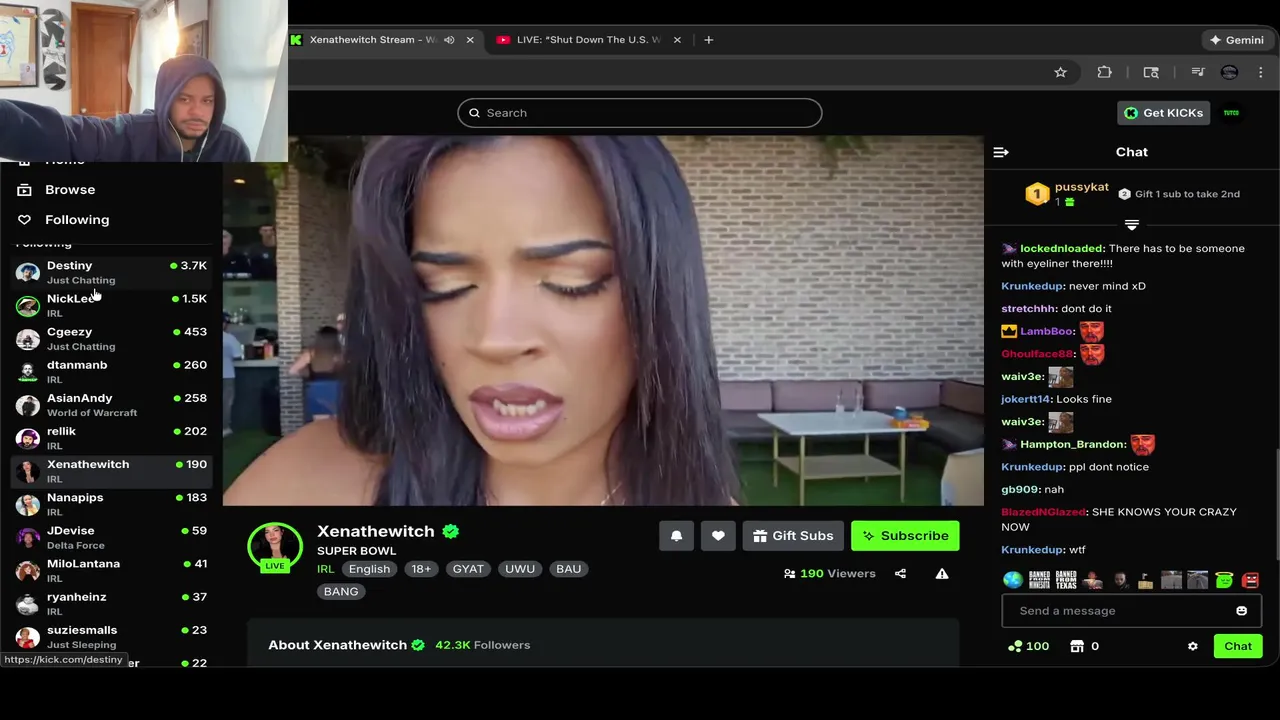Click the UWU tag
Image resolution: width=1280 pixels, height=720 pixels.
[x=520, y=569]
